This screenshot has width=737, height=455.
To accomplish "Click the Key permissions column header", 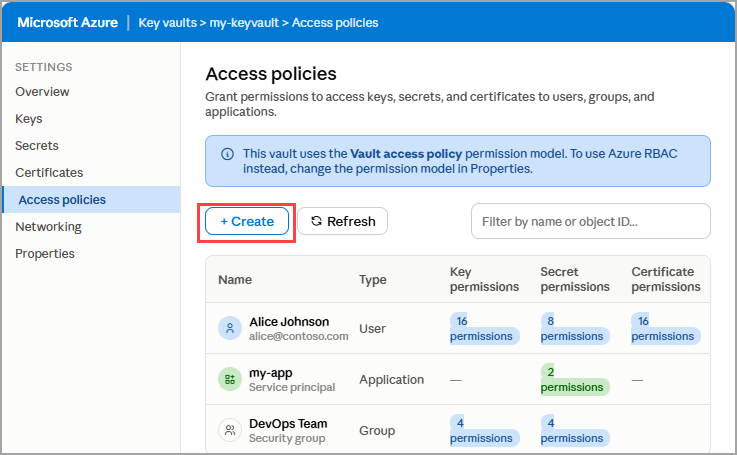I will click(484, 279).
